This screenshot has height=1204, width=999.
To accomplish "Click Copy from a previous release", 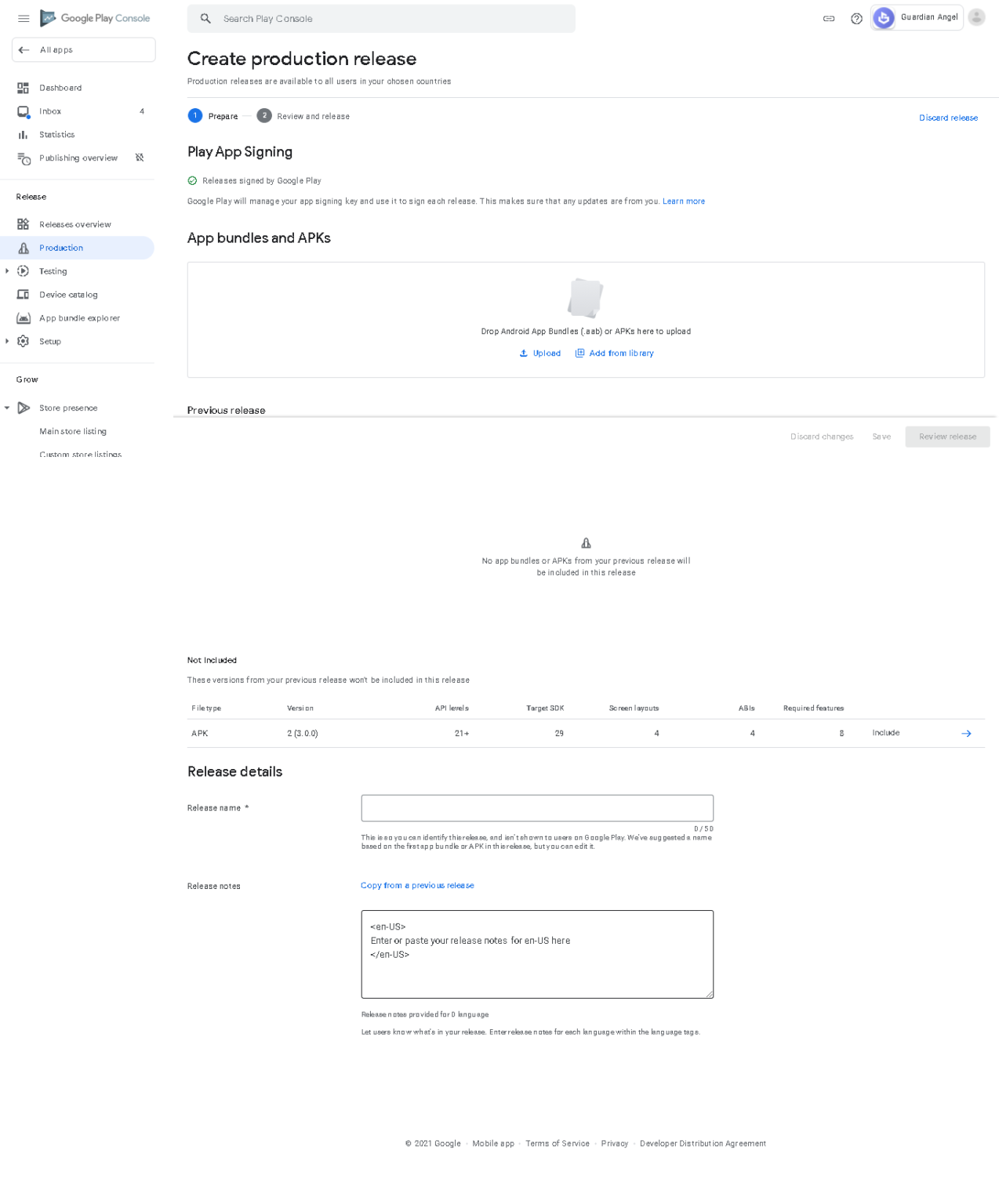I will click(x=416, y=885).
